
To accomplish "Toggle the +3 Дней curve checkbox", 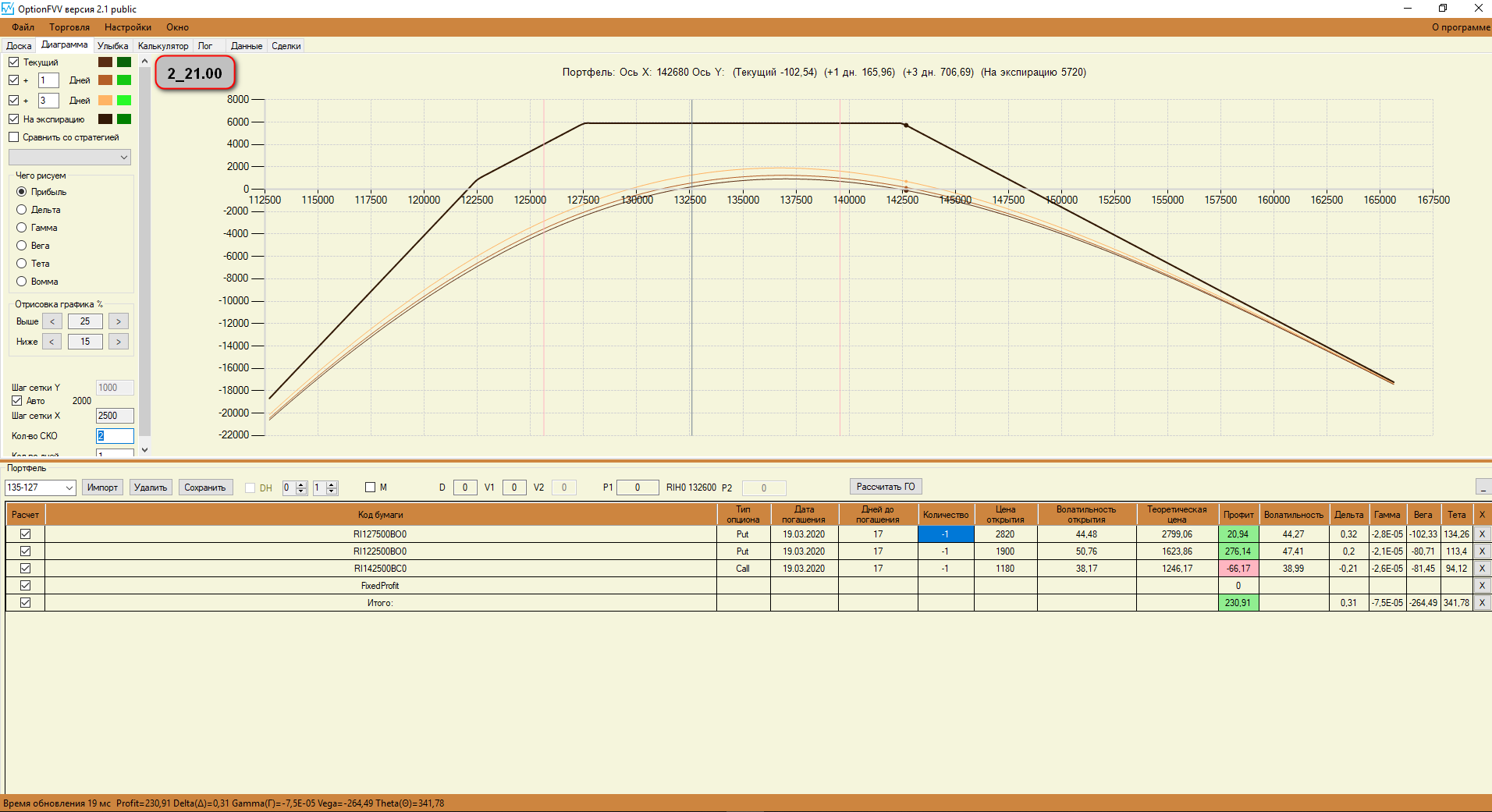I will tap(14, 101).
